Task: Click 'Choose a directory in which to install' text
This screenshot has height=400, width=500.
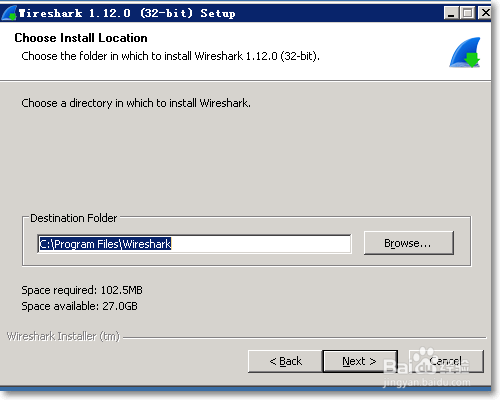Action: 136,103
